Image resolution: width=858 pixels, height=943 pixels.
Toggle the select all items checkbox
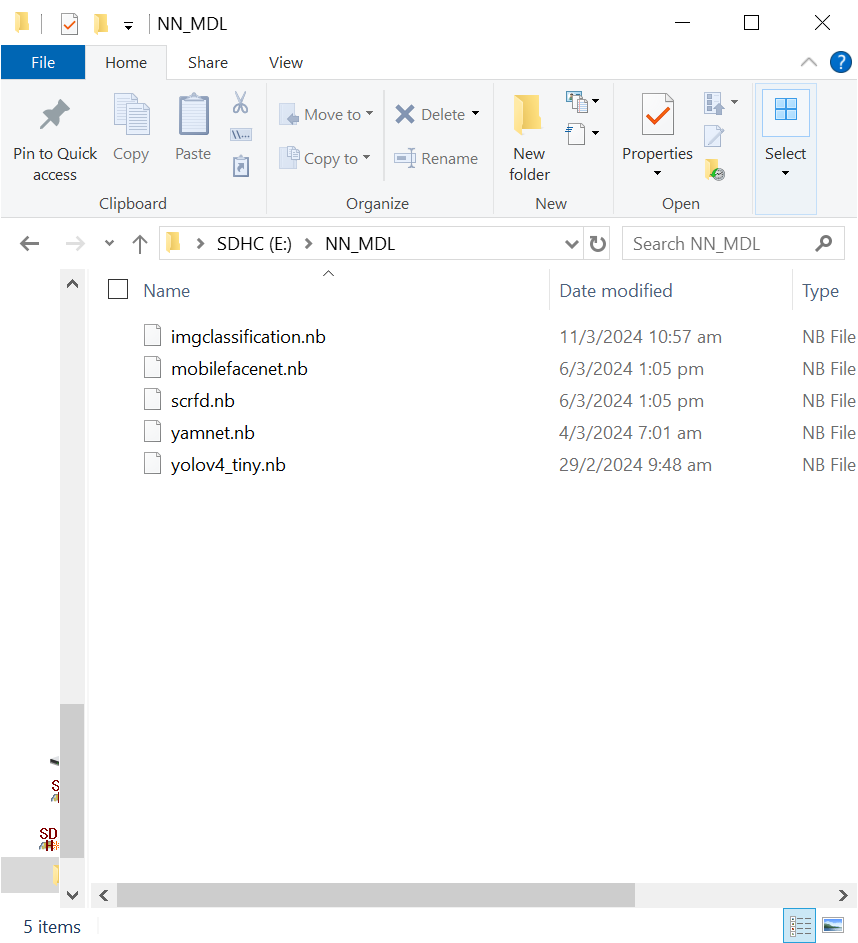(118, 290)
